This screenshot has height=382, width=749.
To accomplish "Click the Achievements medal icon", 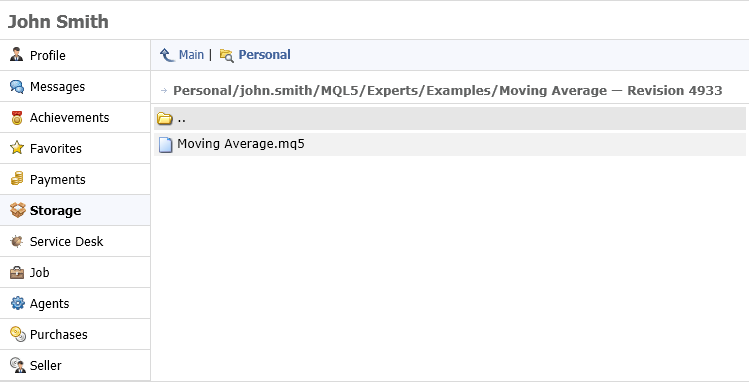I will (x=17, y=117).
